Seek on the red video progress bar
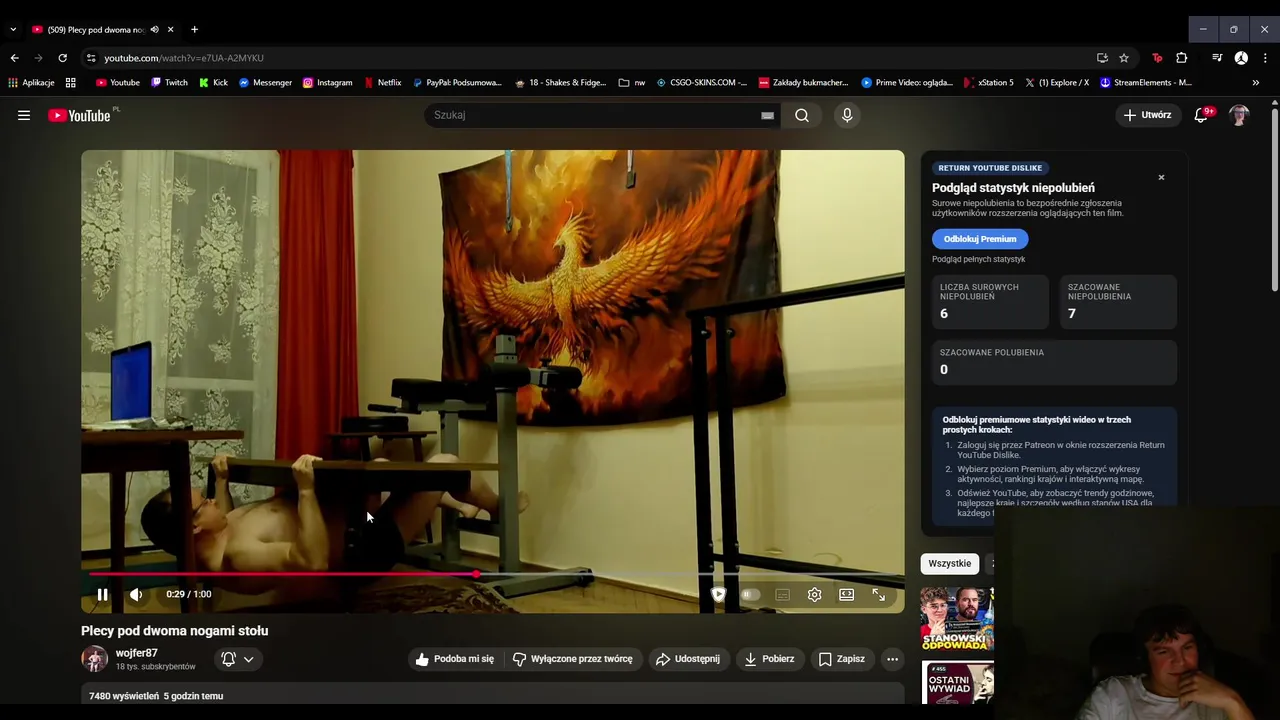 [495, 574]
